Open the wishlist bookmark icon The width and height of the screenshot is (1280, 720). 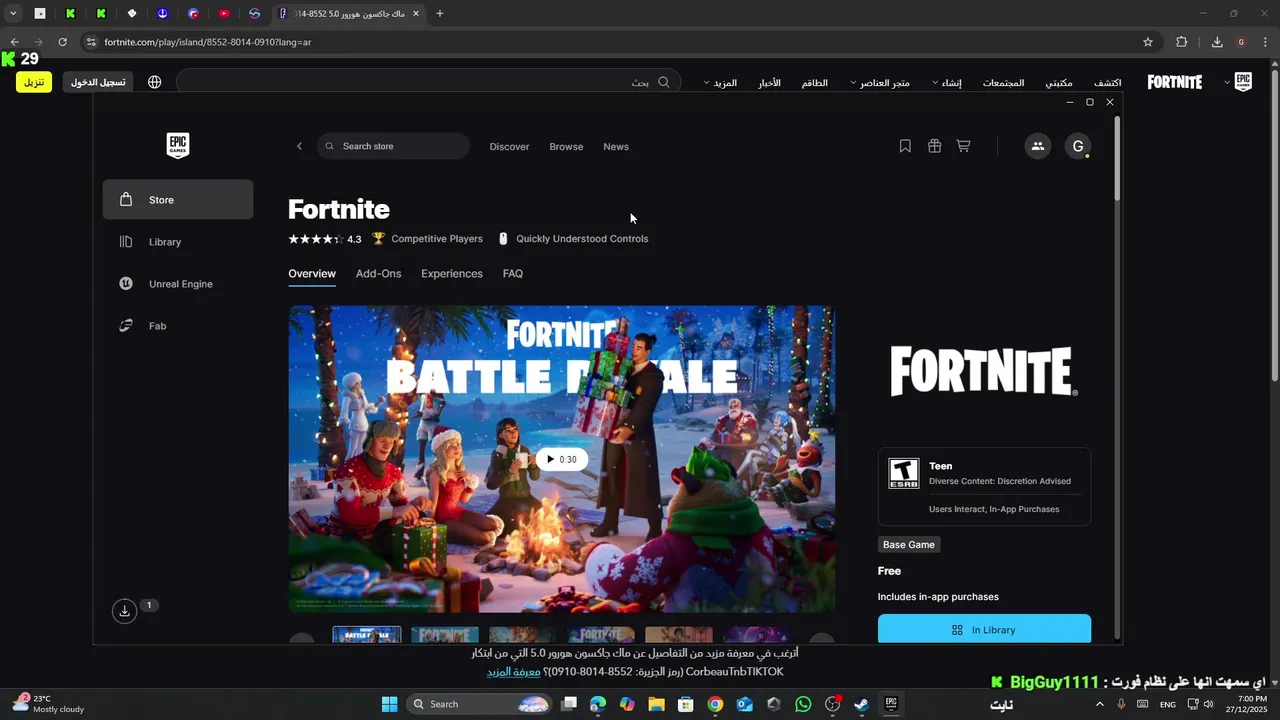(x=905, y=146)
